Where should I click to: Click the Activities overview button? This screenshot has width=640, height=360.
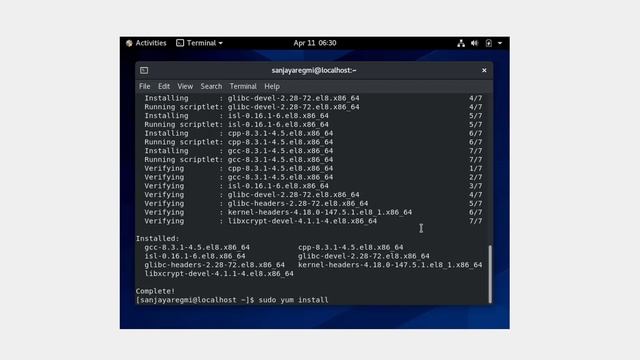[x=146, y=43]
